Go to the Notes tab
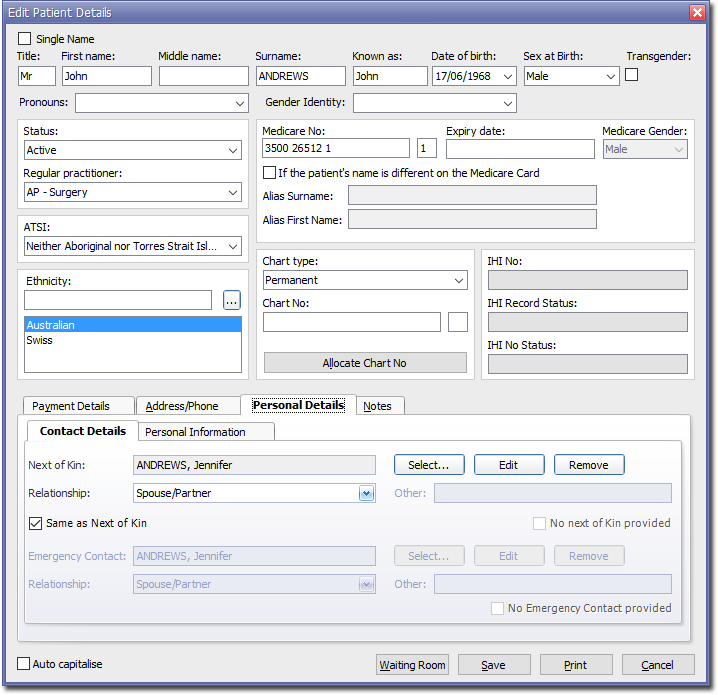The height and width of the screenshot is (695, 718). pos(377,406)
